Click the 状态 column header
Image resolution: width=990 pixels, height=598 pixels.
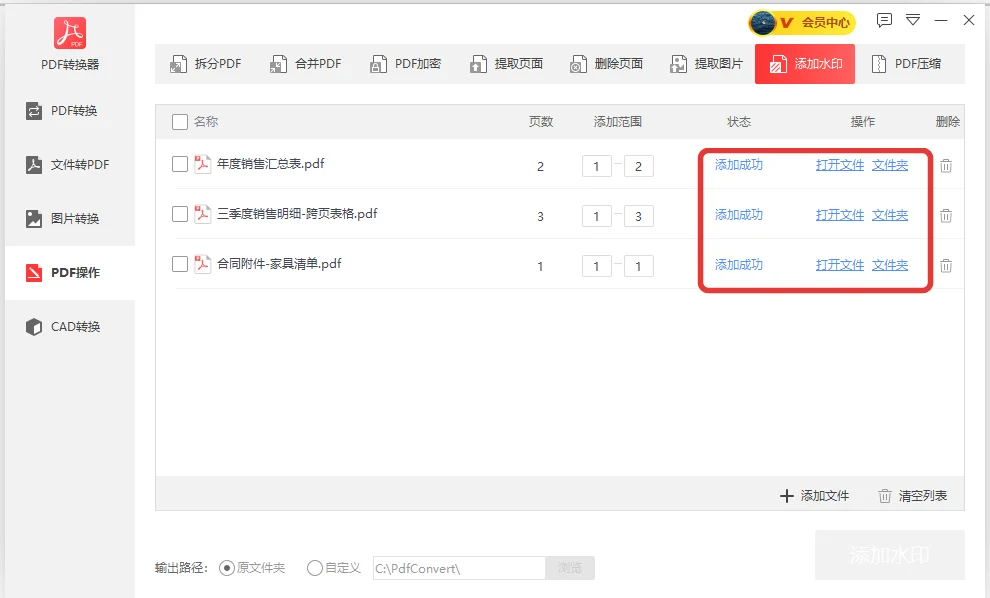739,122
